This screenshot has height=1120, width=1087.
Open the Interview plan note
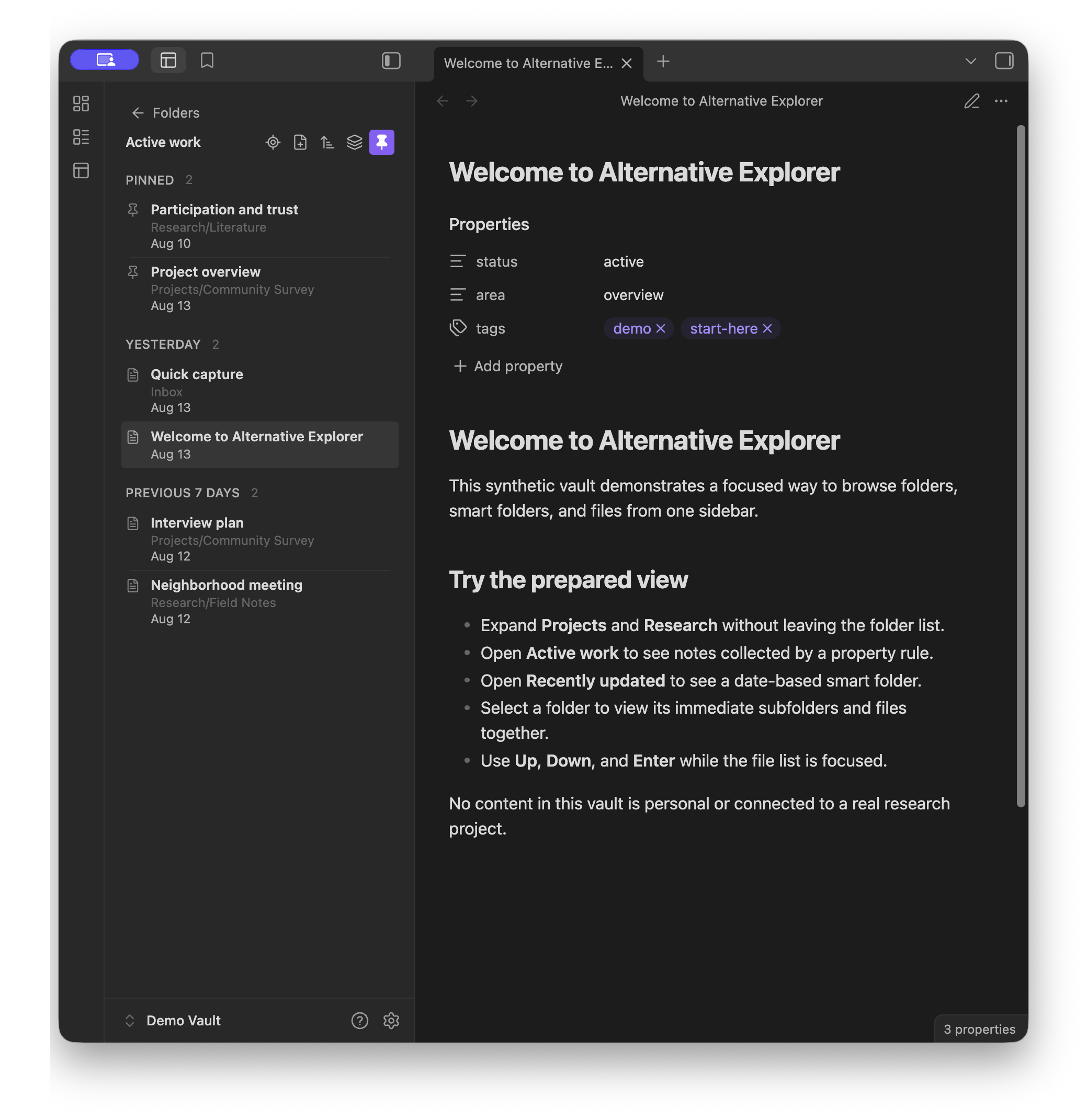259,539
